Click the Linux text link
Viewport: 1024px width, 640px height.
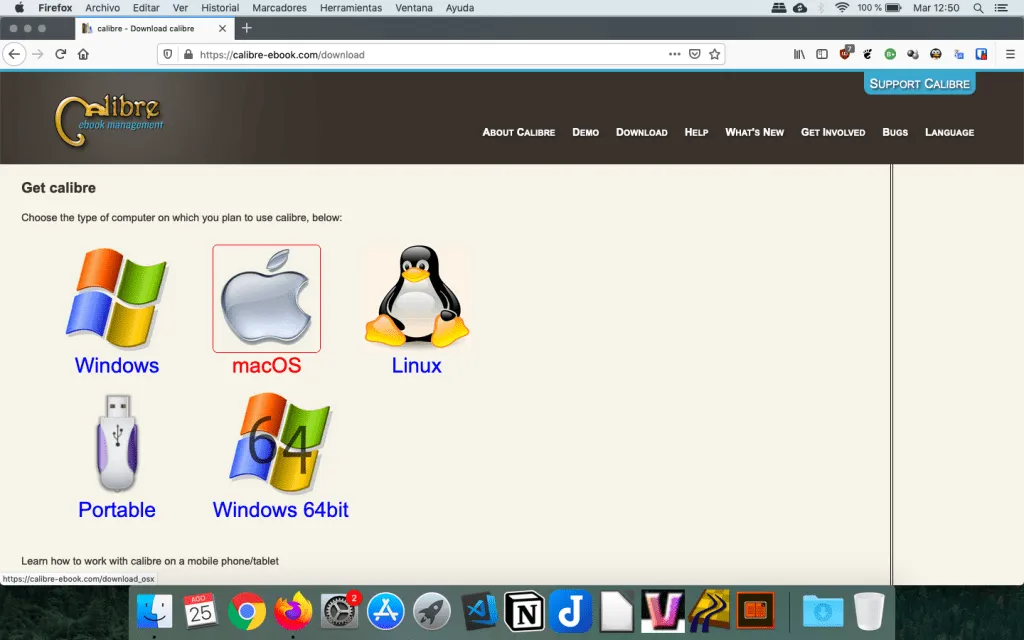[x=417, y=365]
